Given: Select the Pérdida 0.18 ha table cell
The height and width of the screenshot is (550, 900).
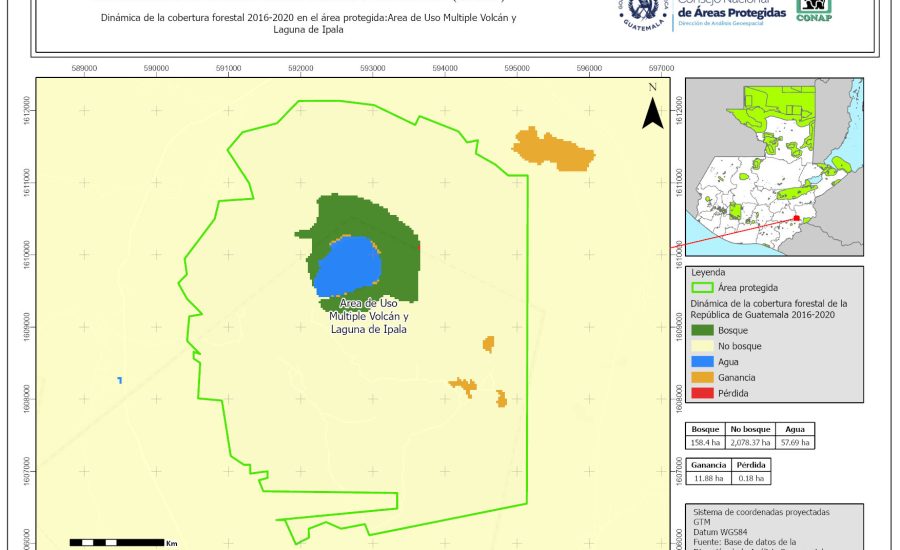Looking at the screenshot, I should click(x=751, y=478).
